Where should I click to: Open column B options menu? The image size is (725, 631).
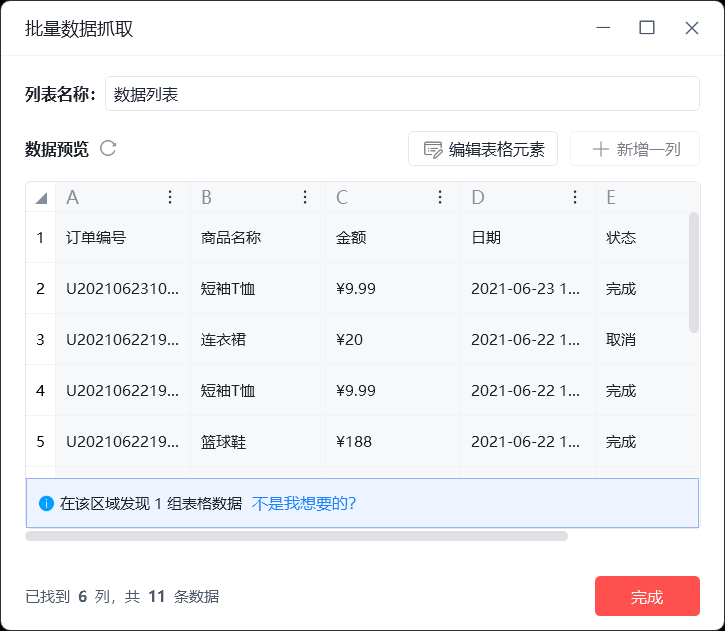click(x=305, y=197)
